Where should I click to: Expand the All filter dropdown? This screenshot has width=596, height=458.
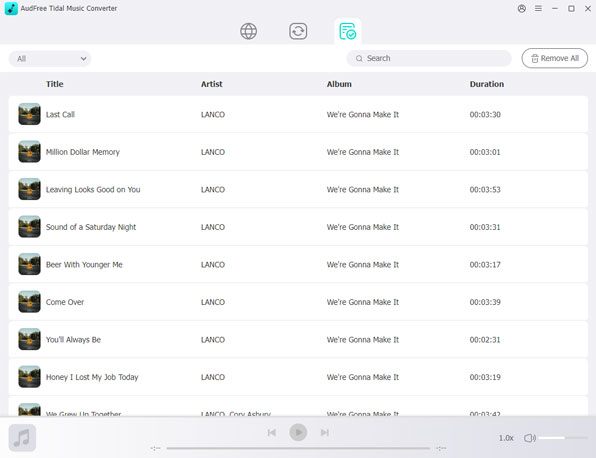point(50,59)
